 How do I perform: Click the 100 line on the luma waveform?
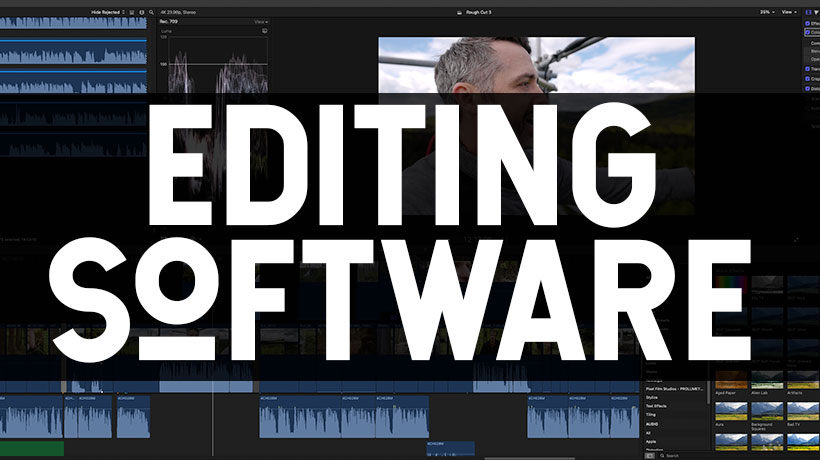pyautogui.click(x=218, y=64)
